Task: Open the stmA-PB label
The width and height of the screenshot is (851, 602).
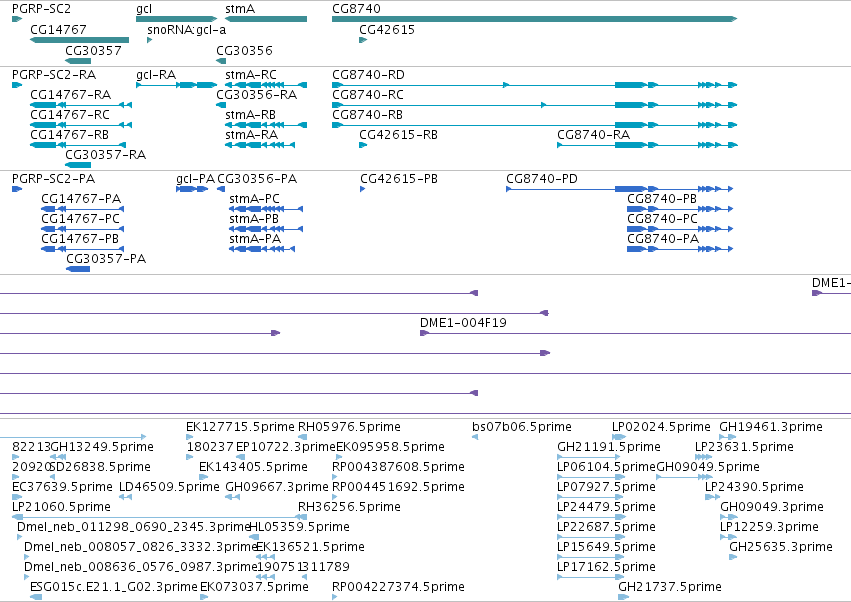Action: [254, 219]
